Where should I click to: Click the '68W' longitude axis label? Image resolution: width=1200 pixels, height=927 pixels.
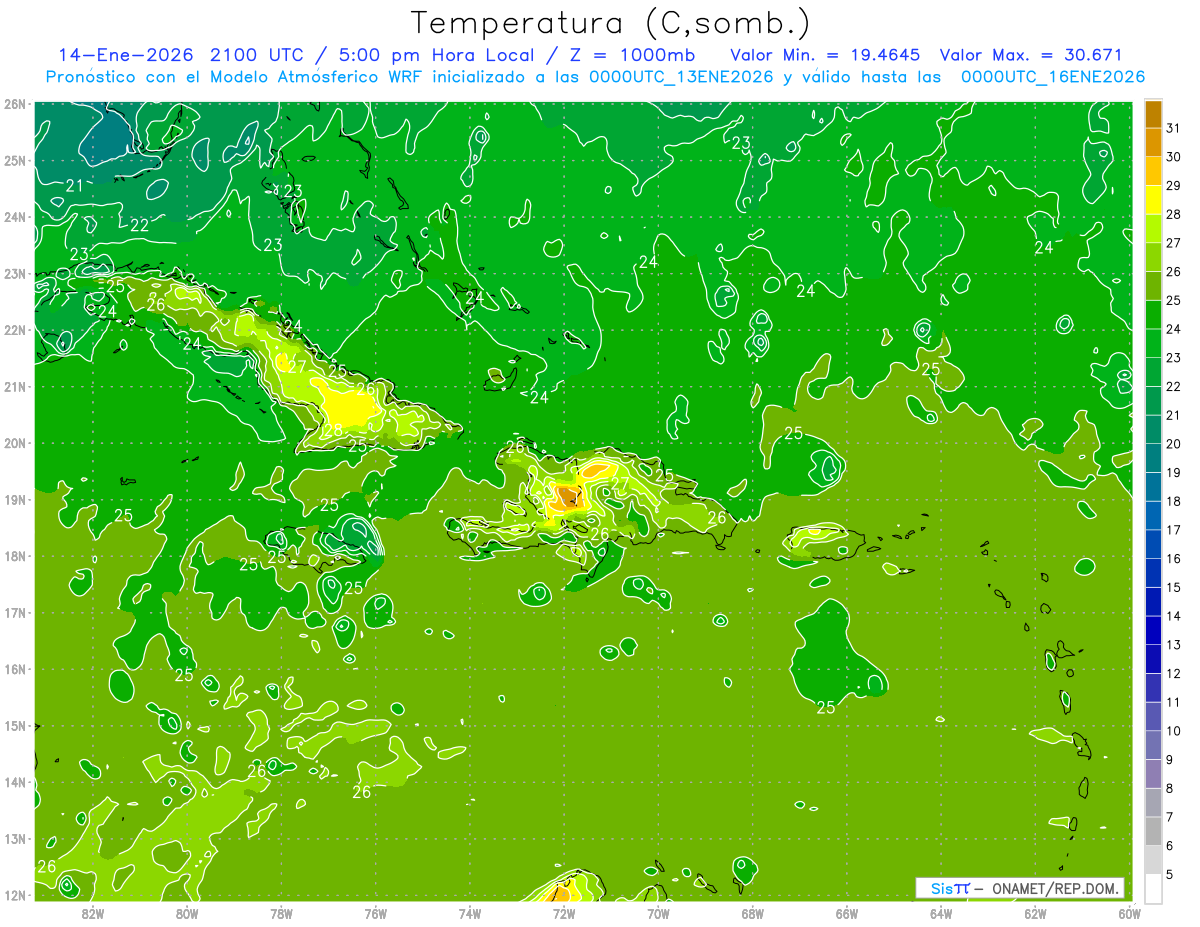click(x=752, y=913)
